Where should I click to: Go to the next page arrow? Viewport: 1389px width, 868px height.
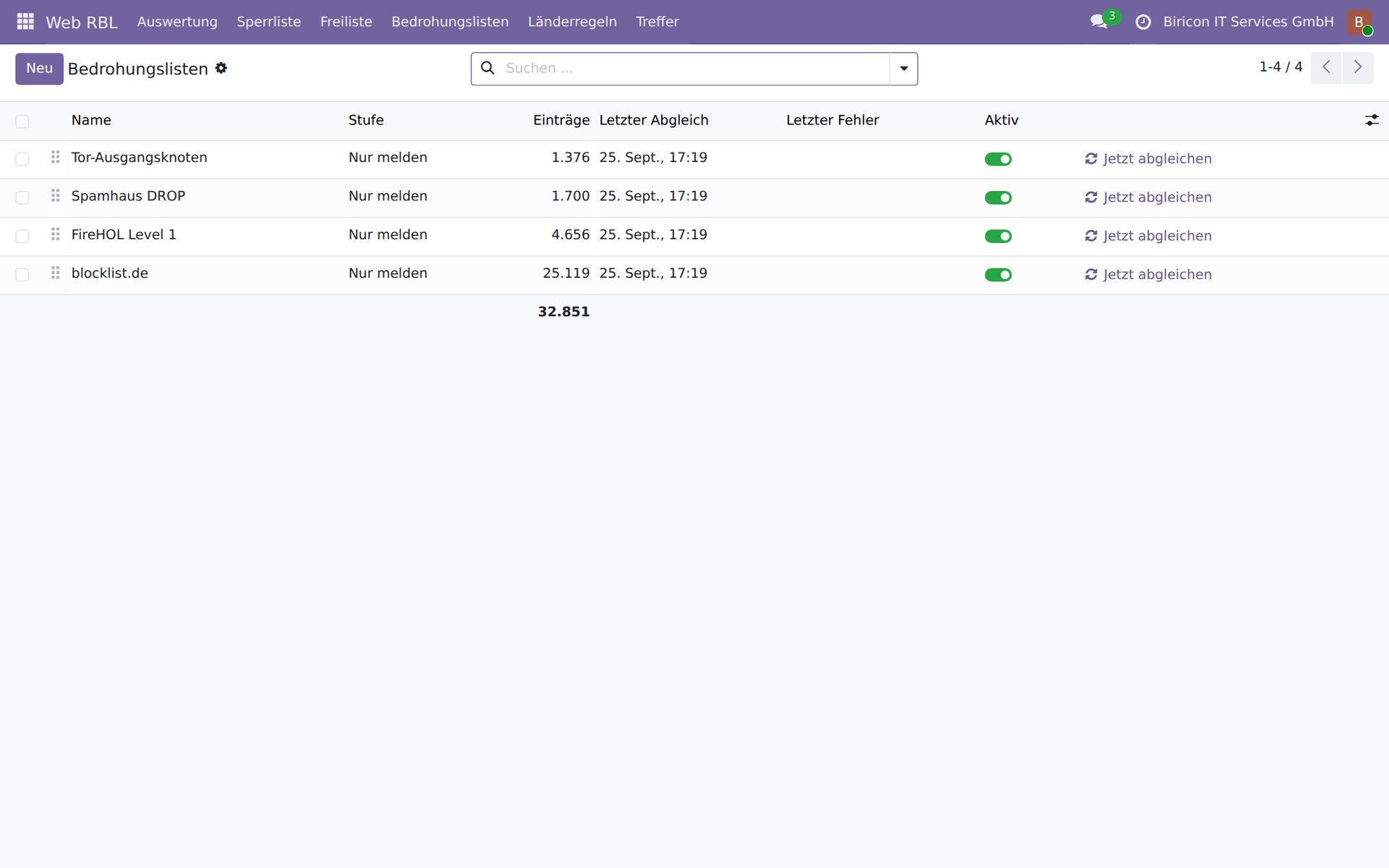[1358, 67]
